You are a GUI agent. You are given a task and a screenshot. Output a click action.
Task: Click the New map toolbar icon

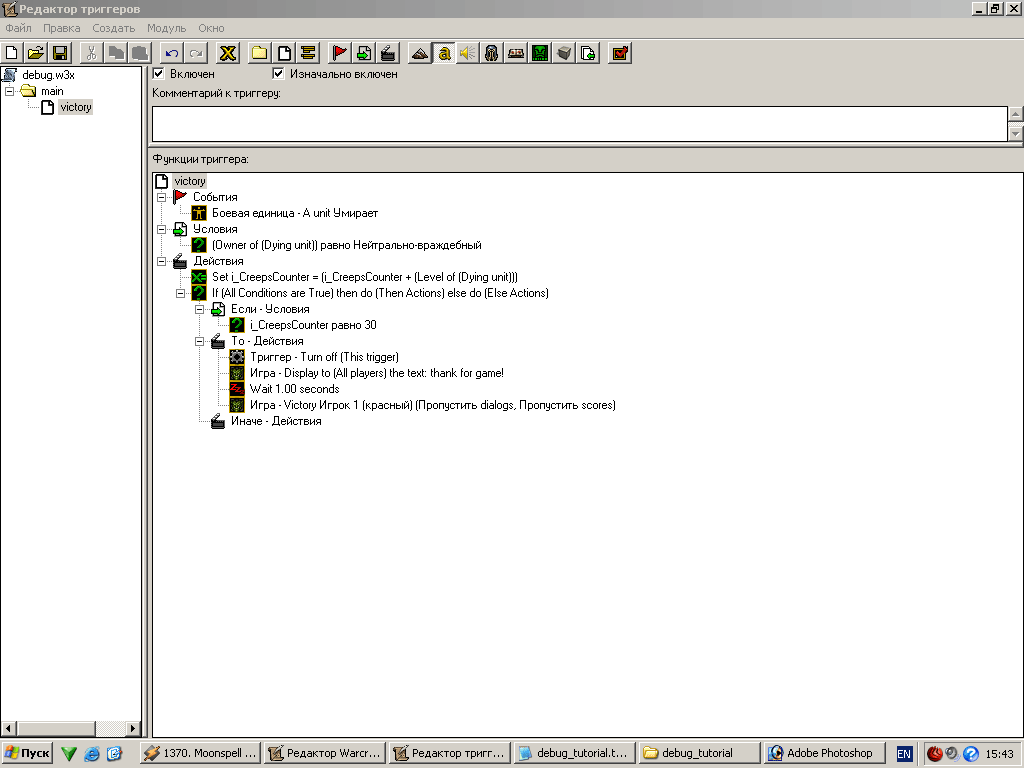(12, 53)
